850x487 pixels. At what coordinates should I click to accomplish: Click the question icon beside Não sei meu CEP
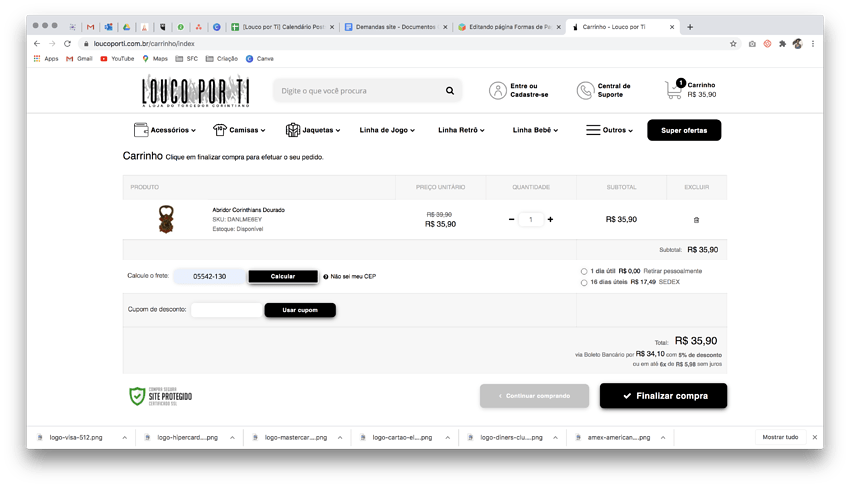tap(325, 277)
